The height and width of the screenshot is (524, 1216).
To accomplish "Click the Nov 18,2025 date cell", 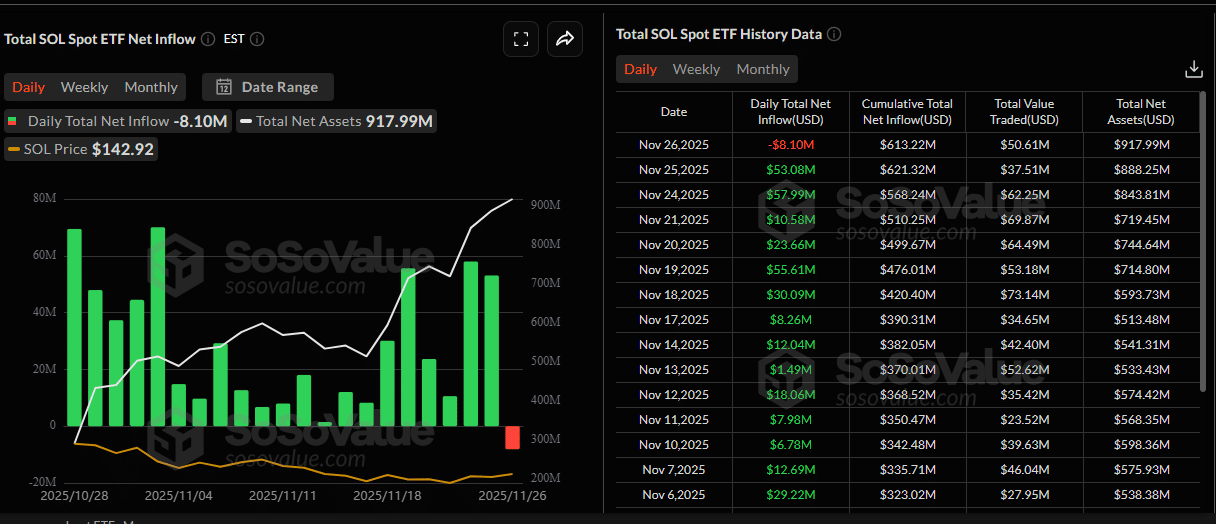I will click(x=674, y=295).
